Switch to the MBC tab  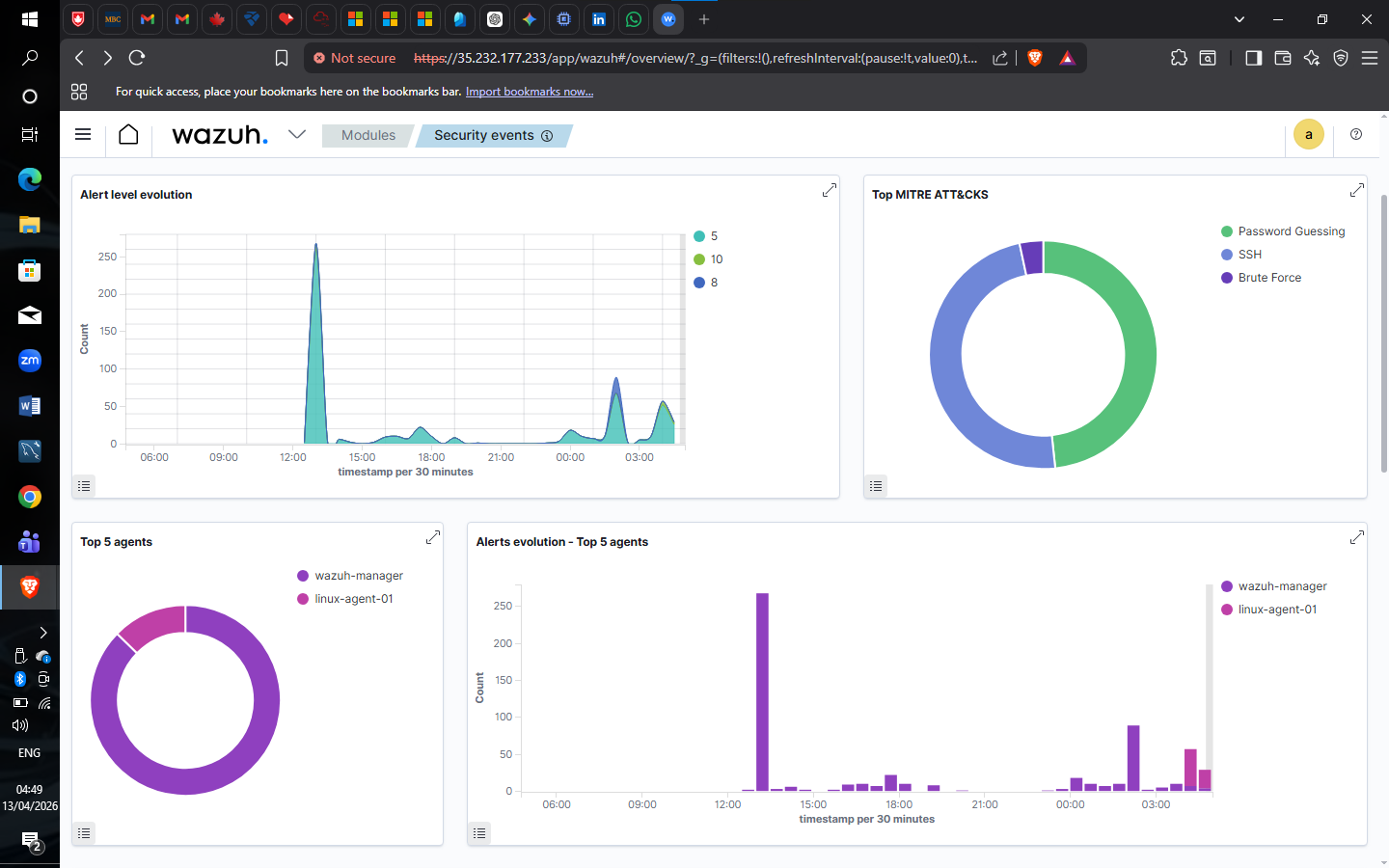pyautogui.click(x=113, y=19)
